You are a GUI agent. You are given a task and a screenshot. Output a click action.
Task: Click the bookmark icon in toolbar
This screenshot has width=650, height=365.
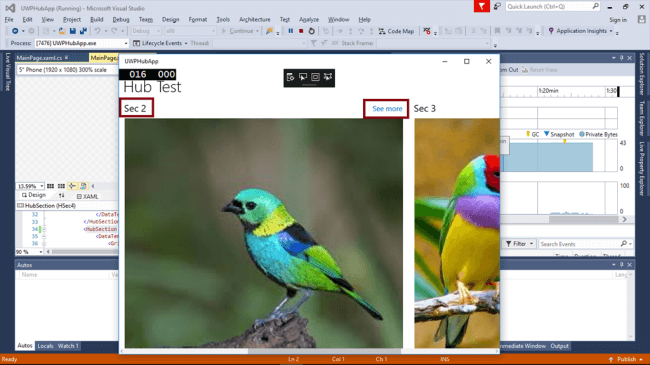coord(497,31)
